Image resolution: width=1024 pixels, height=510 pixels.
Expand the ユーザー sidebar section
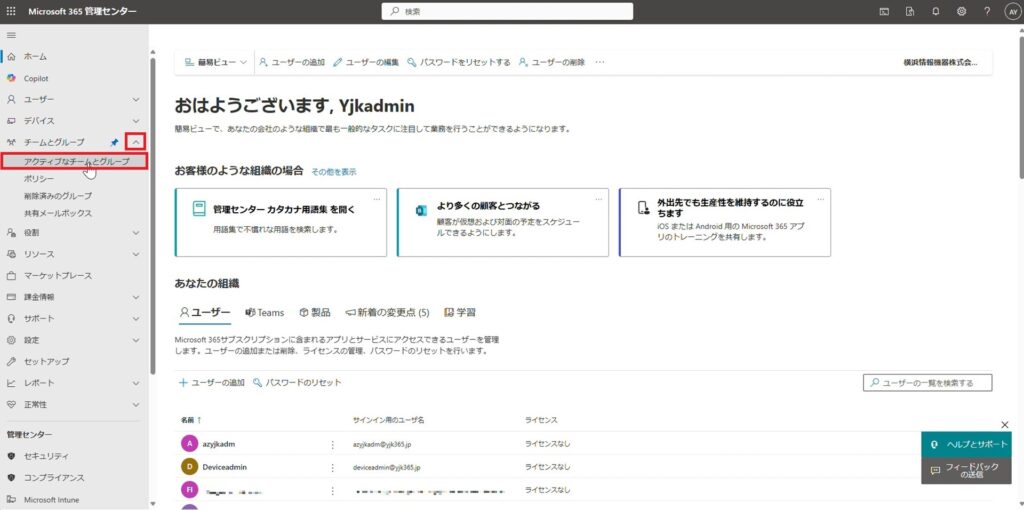click(136, 99)
